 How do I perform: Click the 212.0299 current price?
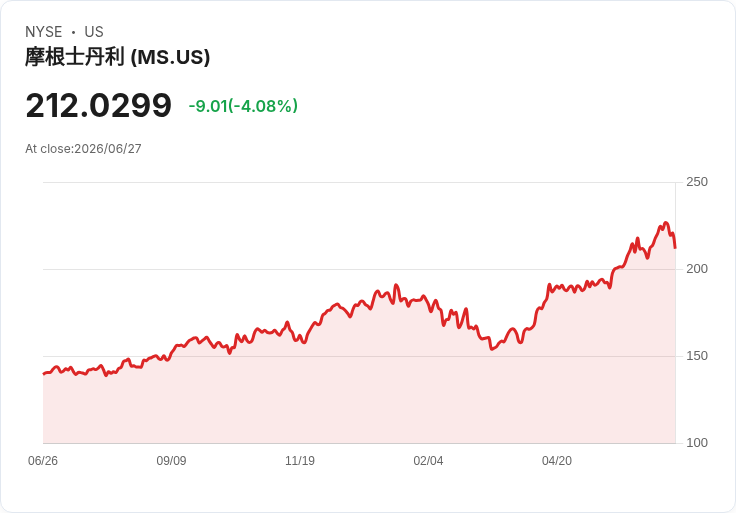99,105
